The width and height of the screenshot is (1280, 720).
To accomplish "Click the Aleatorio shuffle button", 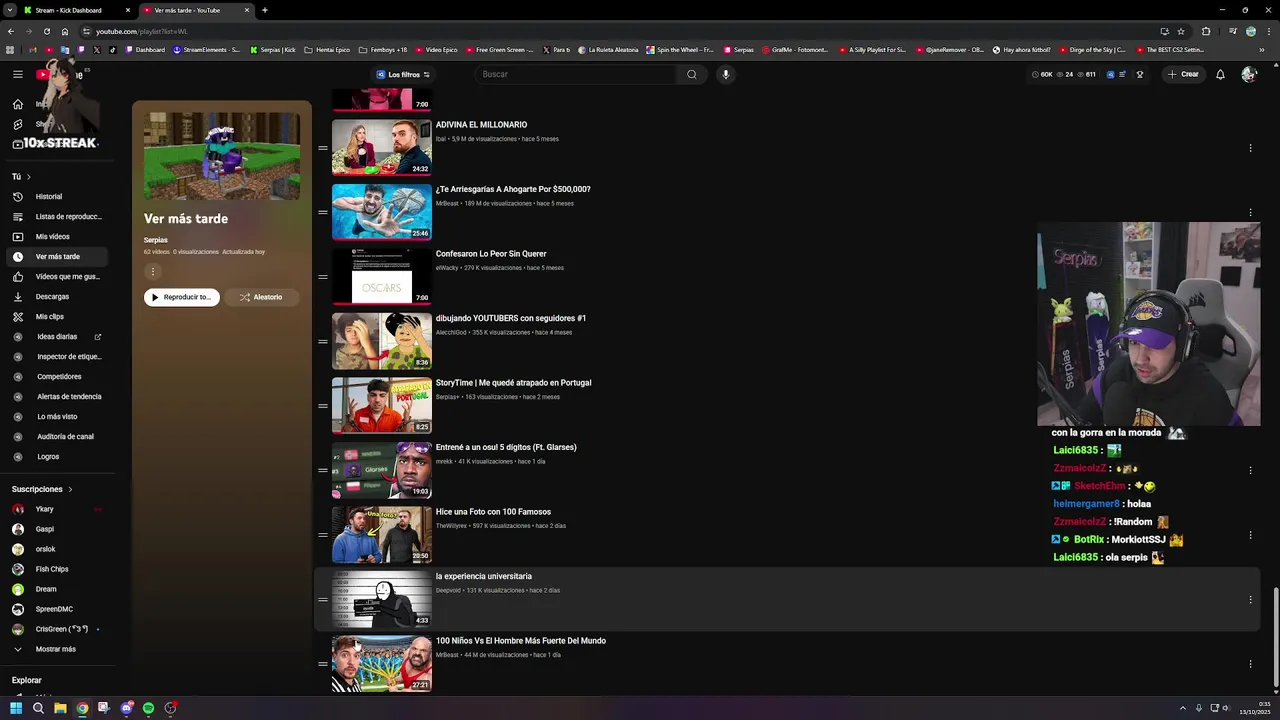I will pyautogui.click(x=261, y=297).
